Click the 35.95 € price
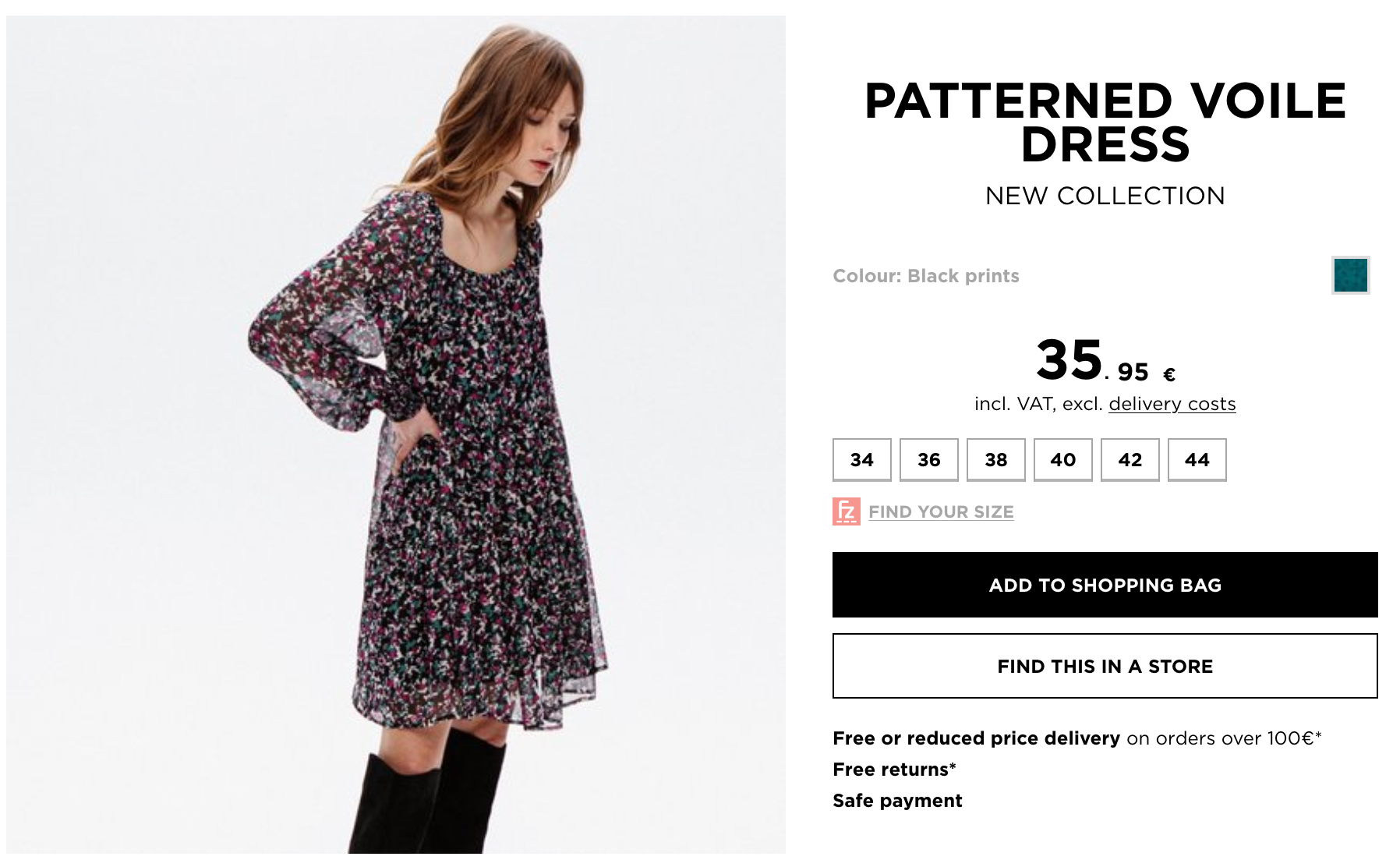The height and width of the screenshot is (867, 1400). pos(1105,362)
